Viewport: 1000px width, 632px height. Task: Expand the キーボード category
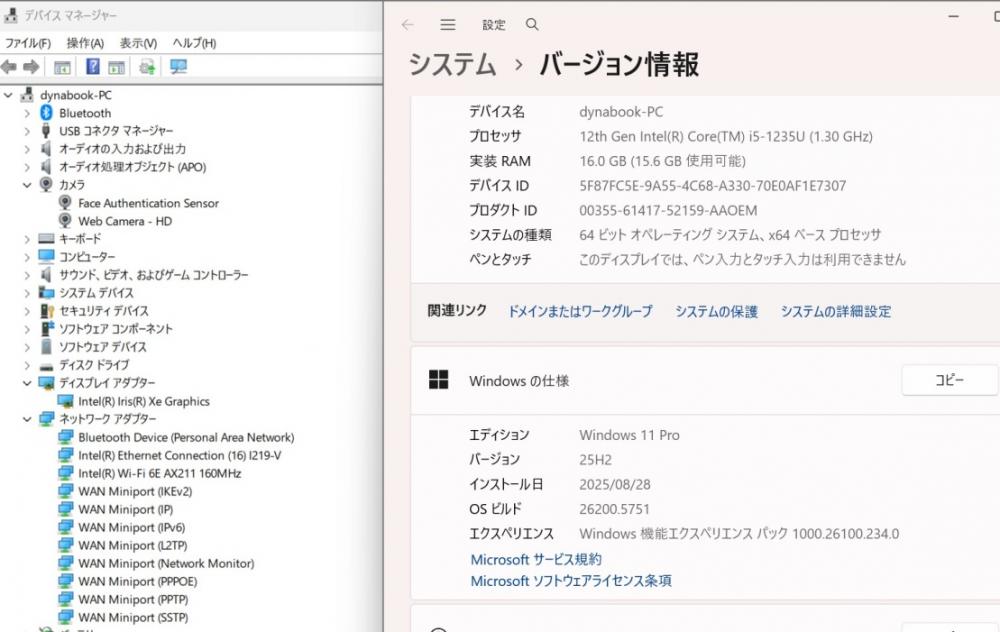tap(27, 239)
